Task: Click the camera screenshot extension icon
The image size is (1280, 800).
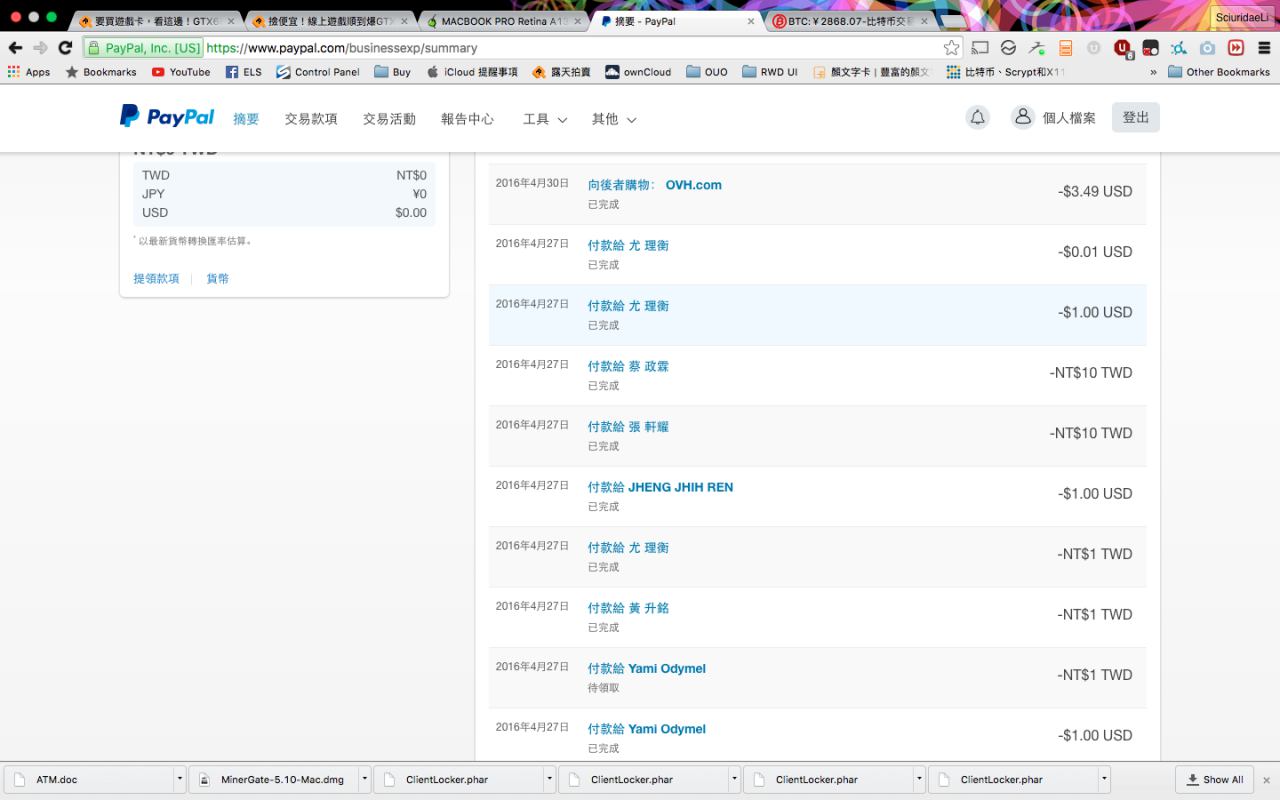Action: click(x=1208, y=48)
